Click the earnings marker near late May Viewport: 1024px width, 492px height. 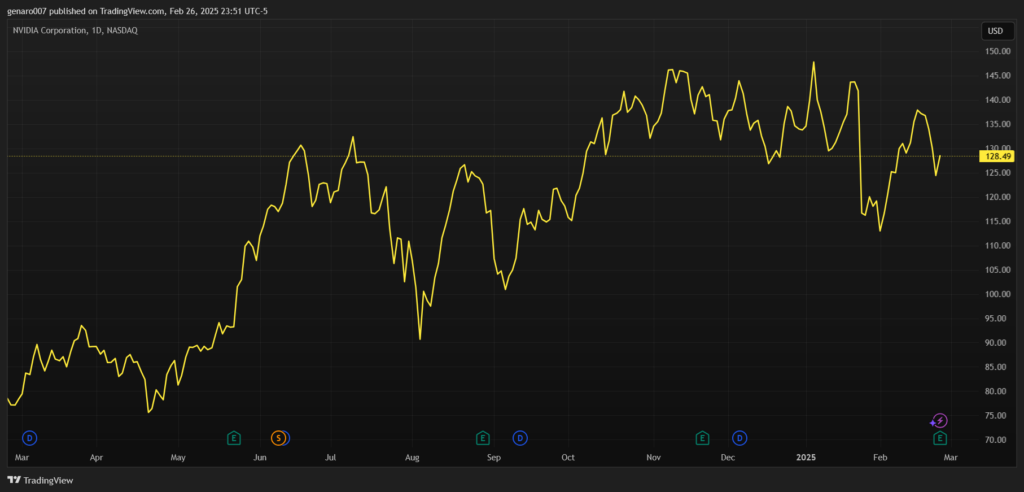(234, 438)
